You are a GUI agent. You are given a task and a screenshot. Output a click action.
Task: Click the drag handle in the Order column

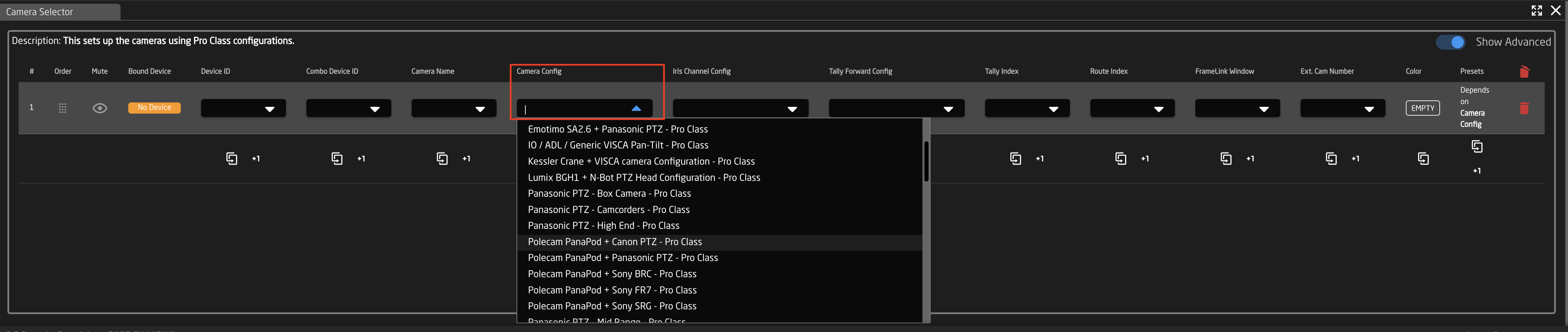point(62,108)
